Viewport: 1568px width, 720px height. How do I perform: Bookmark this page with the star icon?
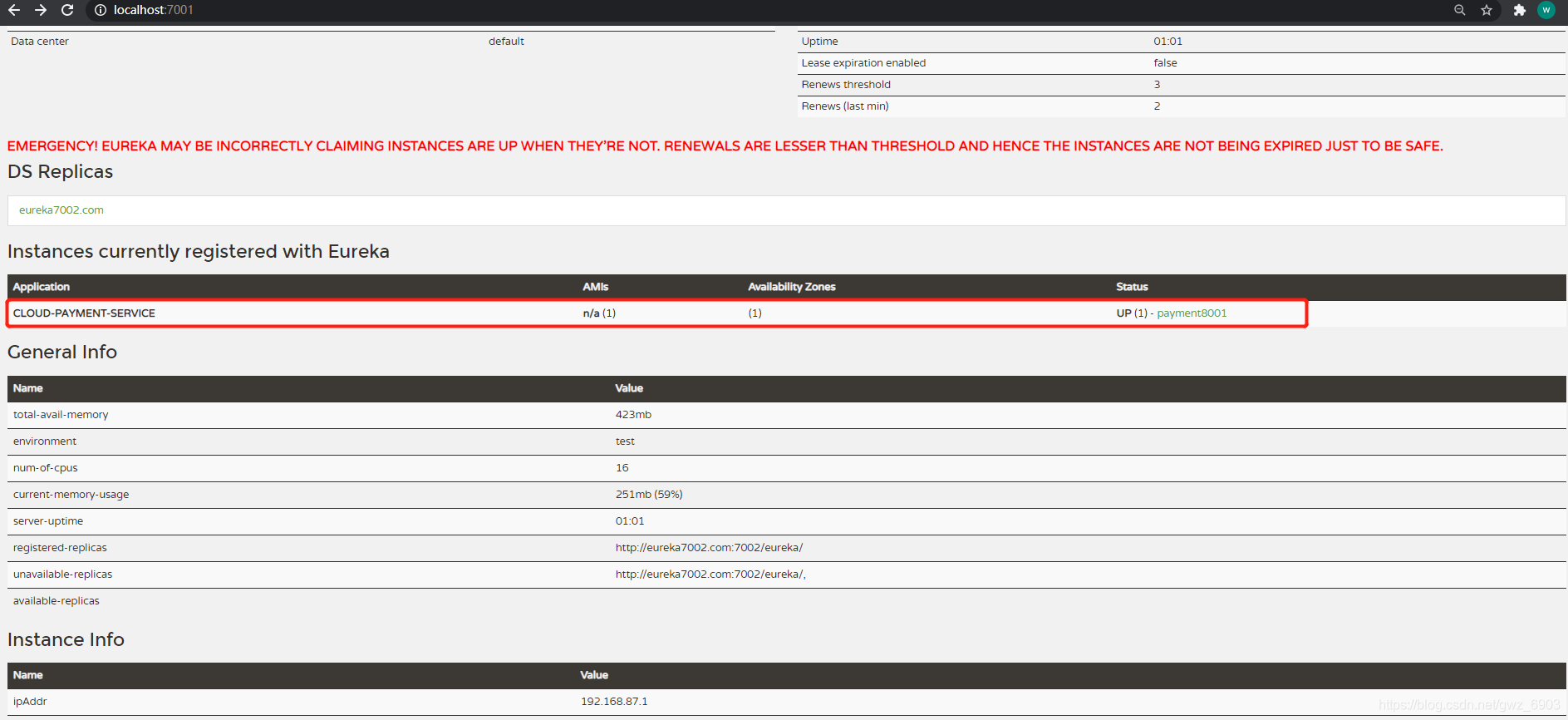click(1487, 10)
